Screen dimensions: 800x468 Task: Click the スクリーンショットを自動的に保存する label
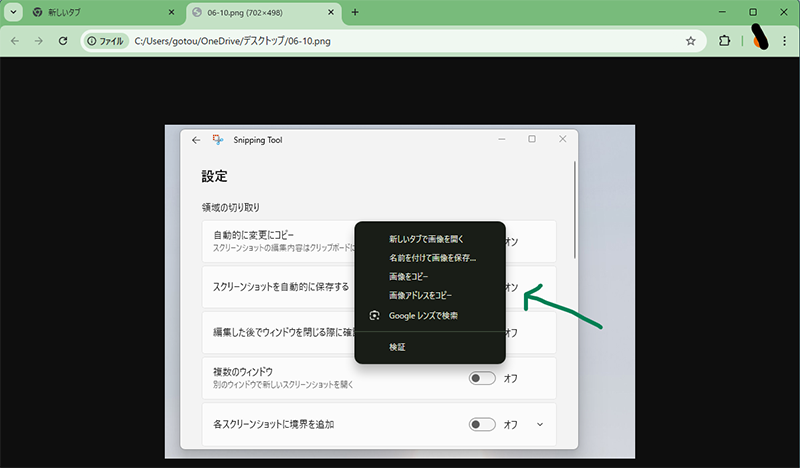click(281, 286)
